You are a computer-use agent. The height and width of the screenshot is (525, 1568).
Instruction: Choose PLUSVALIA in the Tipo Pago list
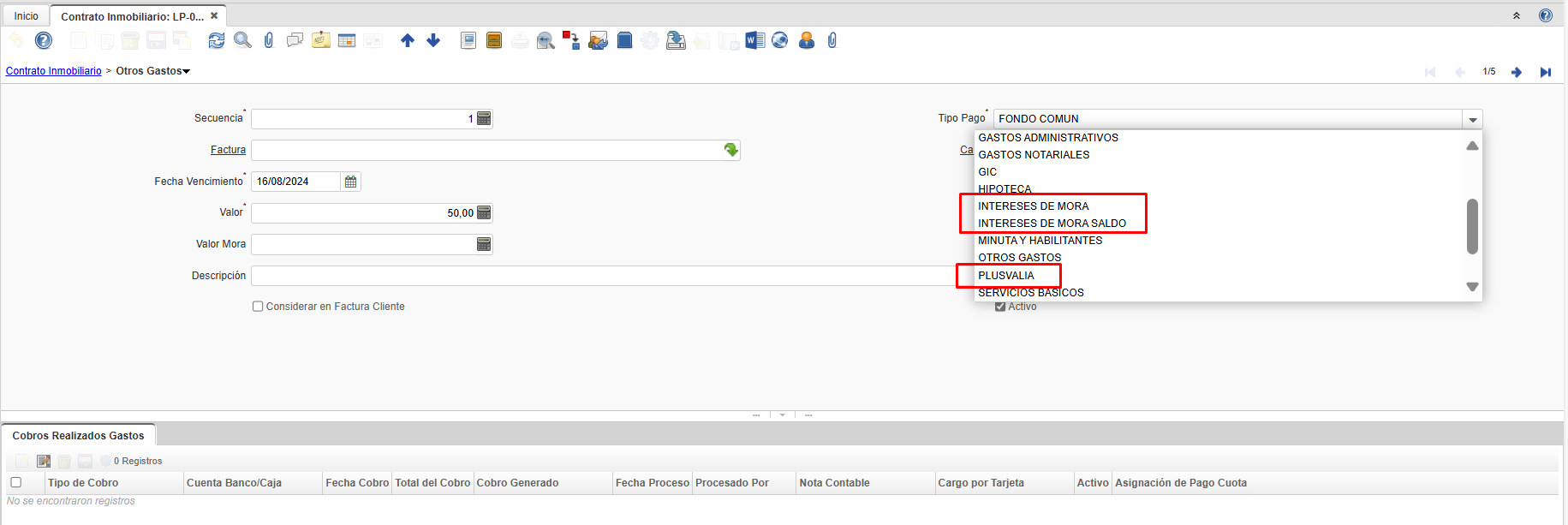(x=1006, y=276)
